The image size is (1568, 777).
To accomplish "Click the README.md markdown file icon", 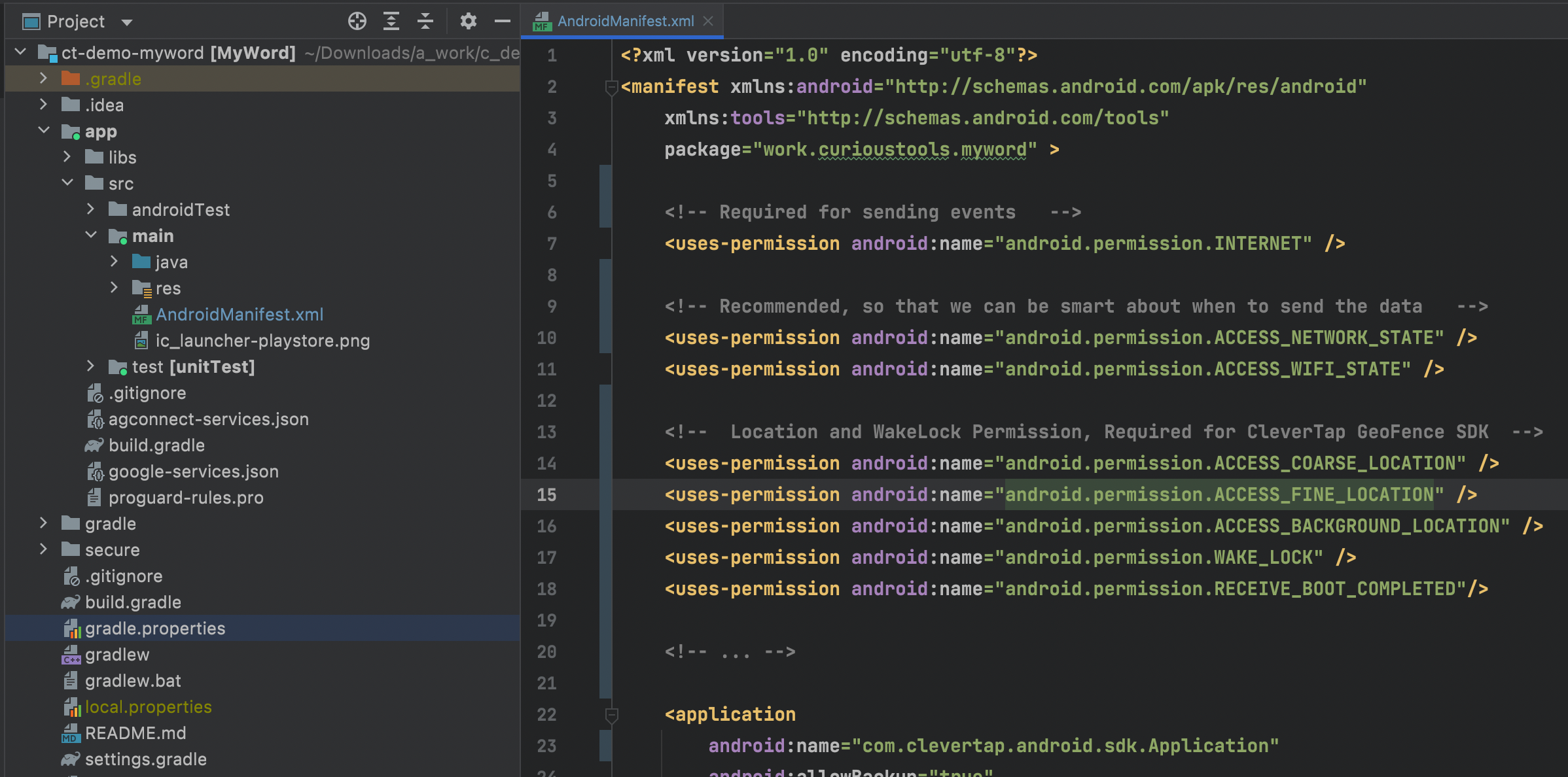I will [71, 733].
